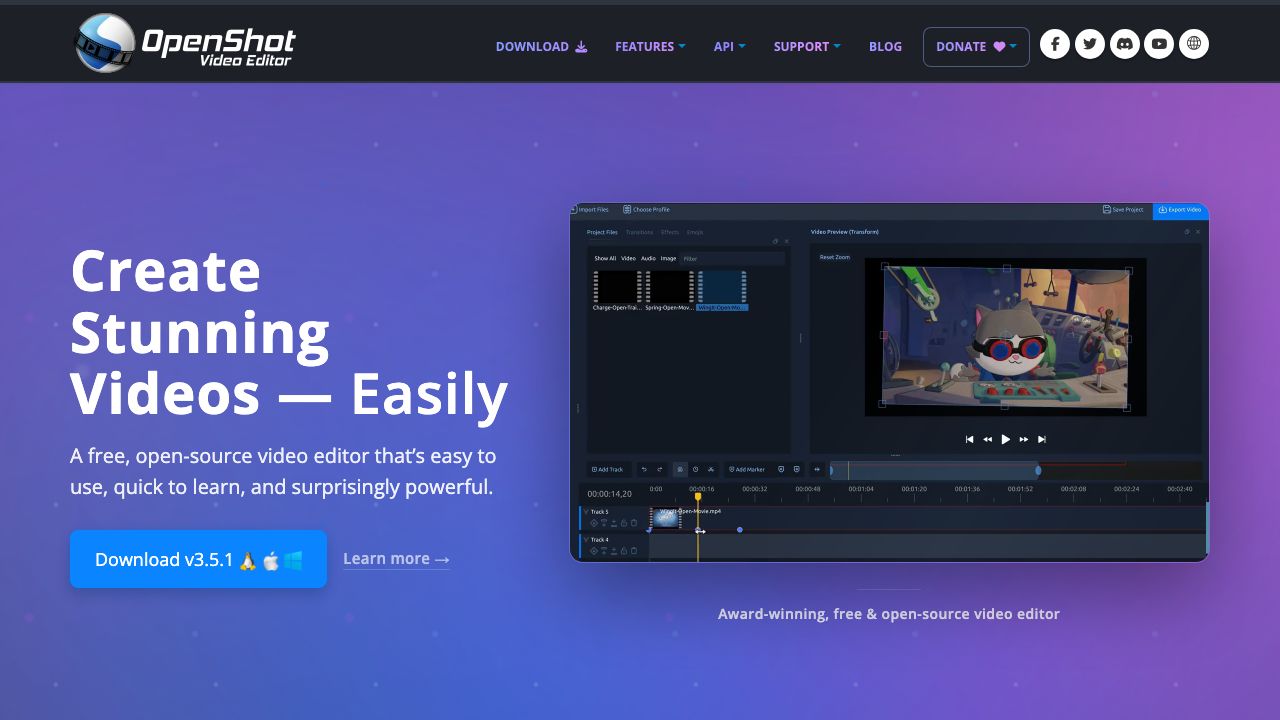Choose the Audio file filter
1280x720 pixels.
[x=648, y=258]
